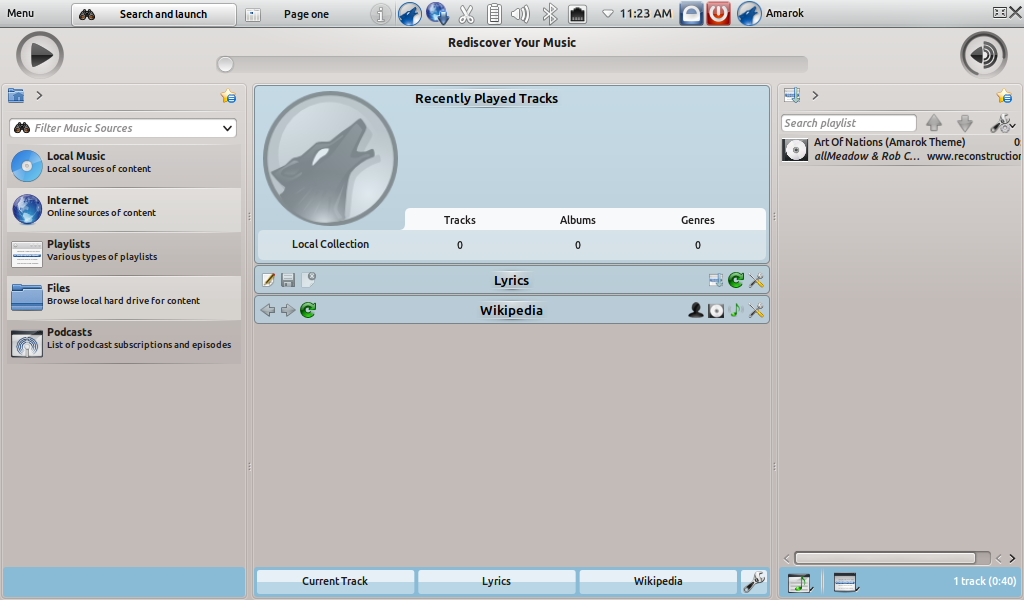This screenshot has width=1024, height=600.
Task: Open the Podcasts category
Action: tap(124, 338)
